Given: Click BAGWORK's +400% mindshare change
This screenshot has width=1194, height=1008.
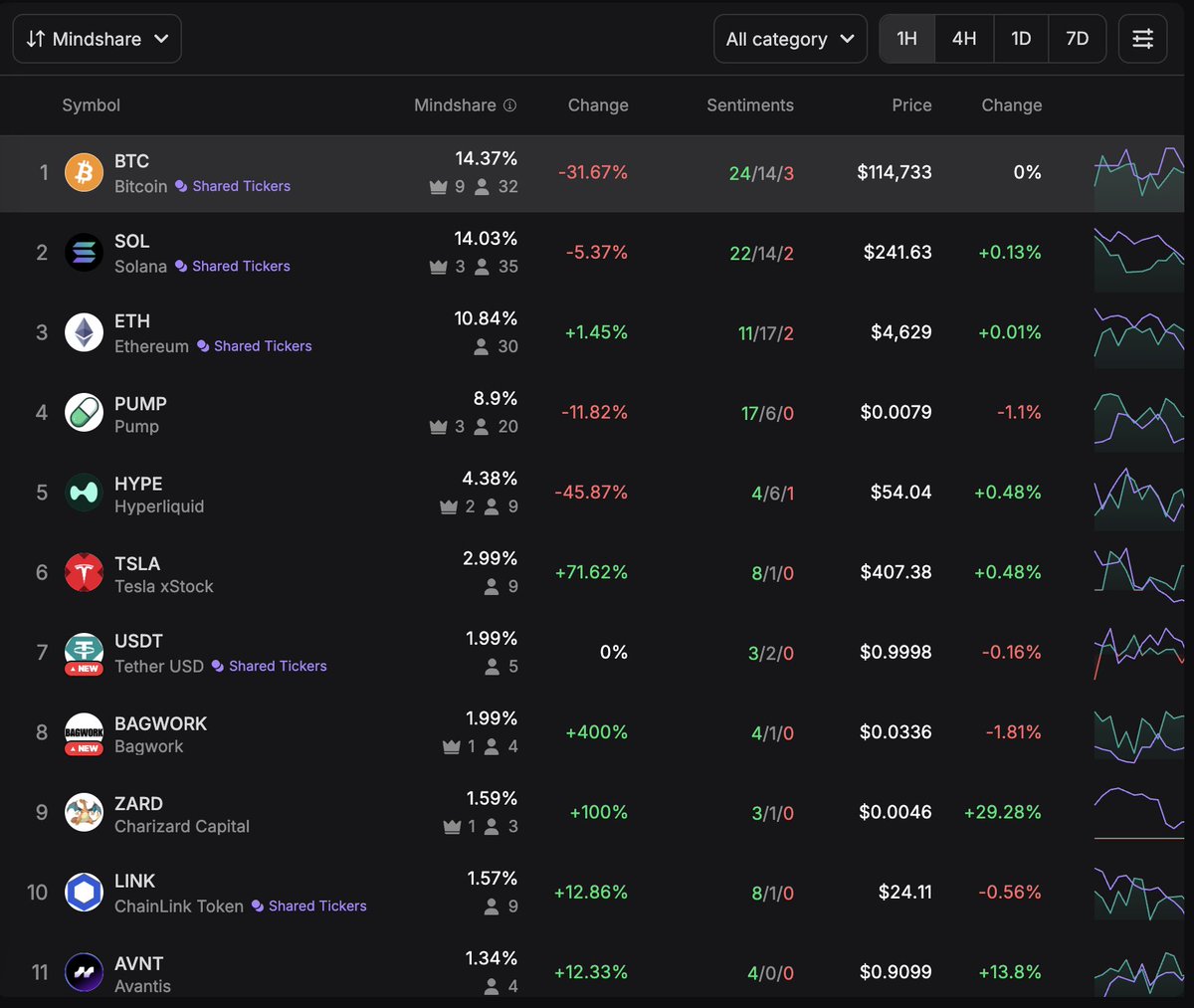Looking at the screenshot, I should [597, 732].
